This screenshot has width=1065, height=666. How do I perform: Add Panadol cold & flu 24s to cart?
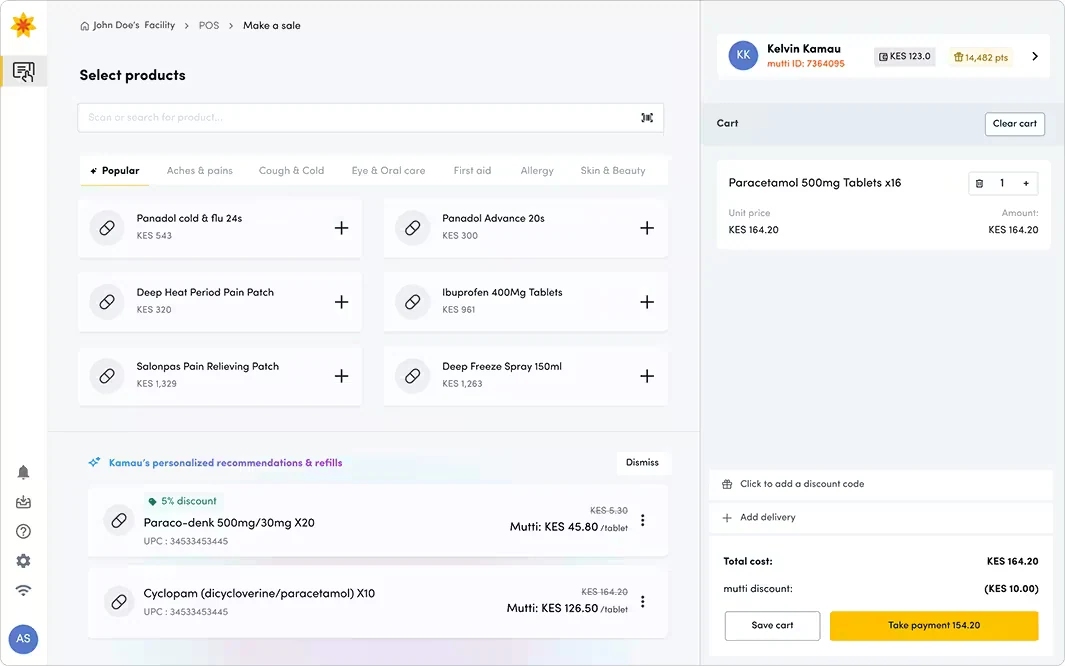point(342,228)
